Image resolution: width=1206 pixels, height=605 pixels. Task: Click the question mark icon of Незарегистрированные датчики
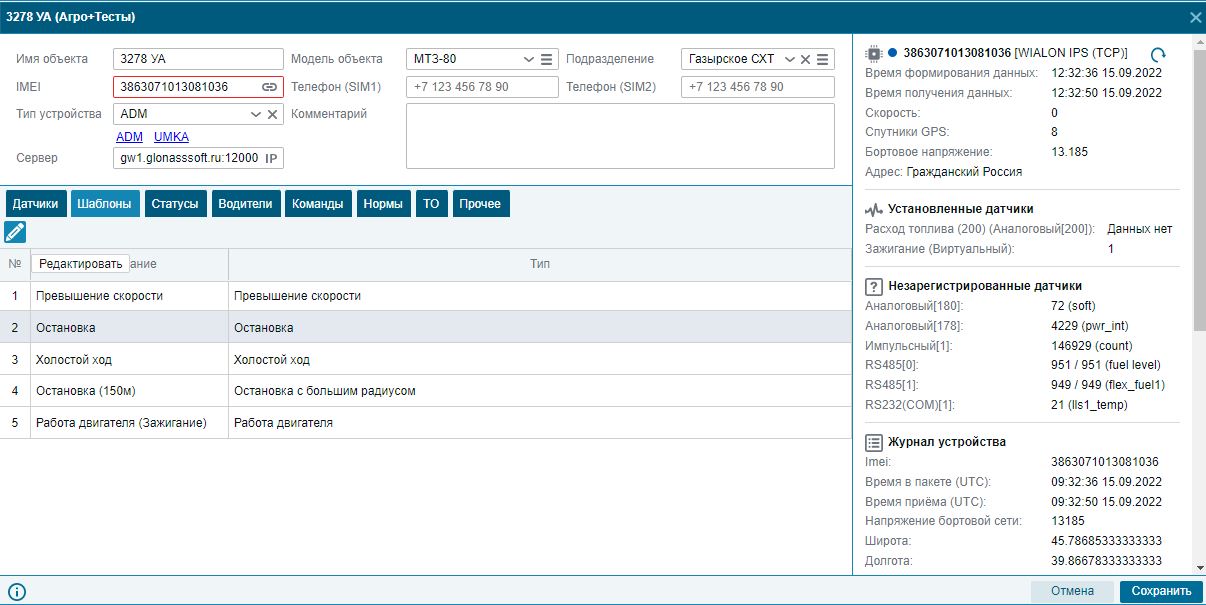(x=873, y=286)
